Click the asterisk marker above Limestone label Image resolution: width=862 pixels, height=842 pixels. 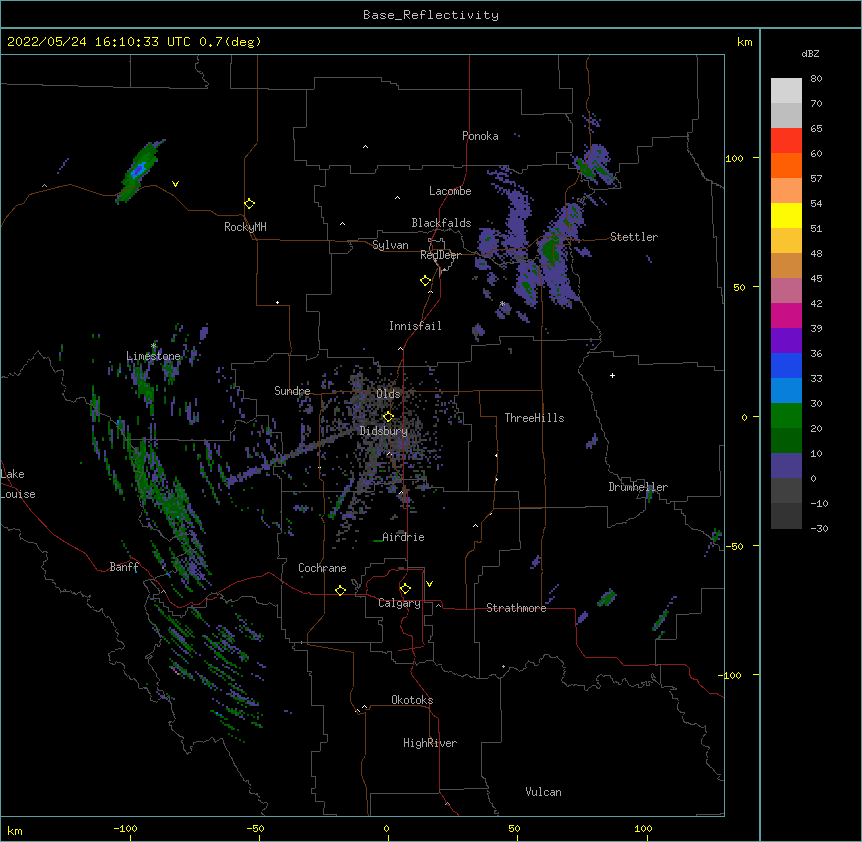[153, 346]
